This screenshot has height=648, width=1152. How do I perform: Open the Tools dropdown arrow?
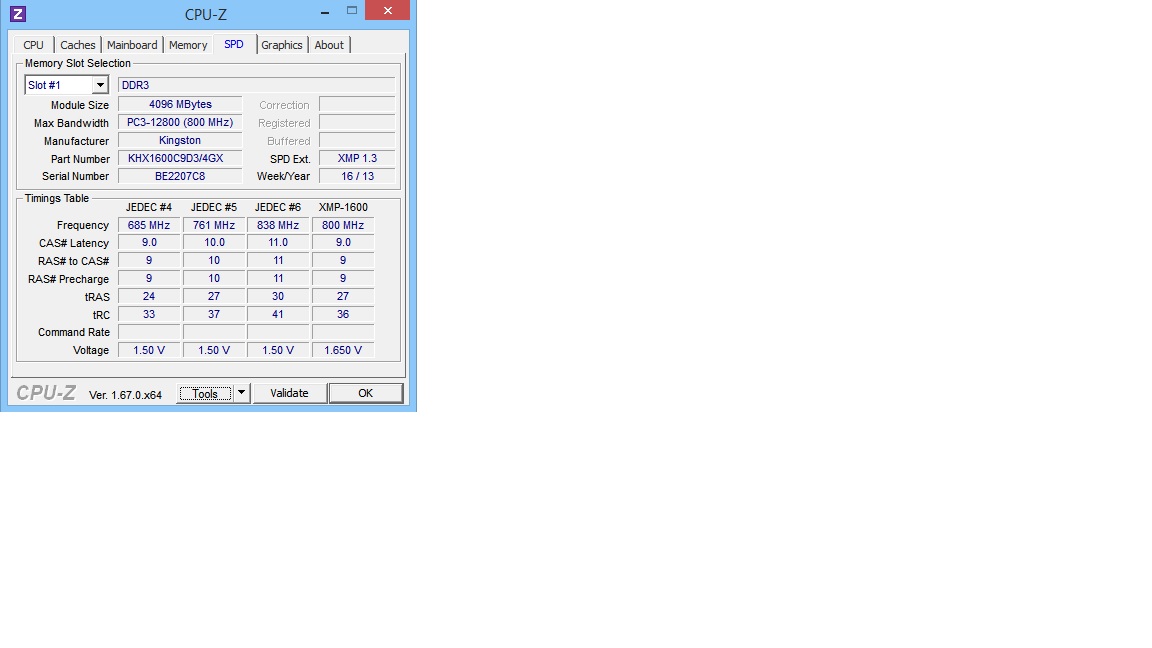241,393
